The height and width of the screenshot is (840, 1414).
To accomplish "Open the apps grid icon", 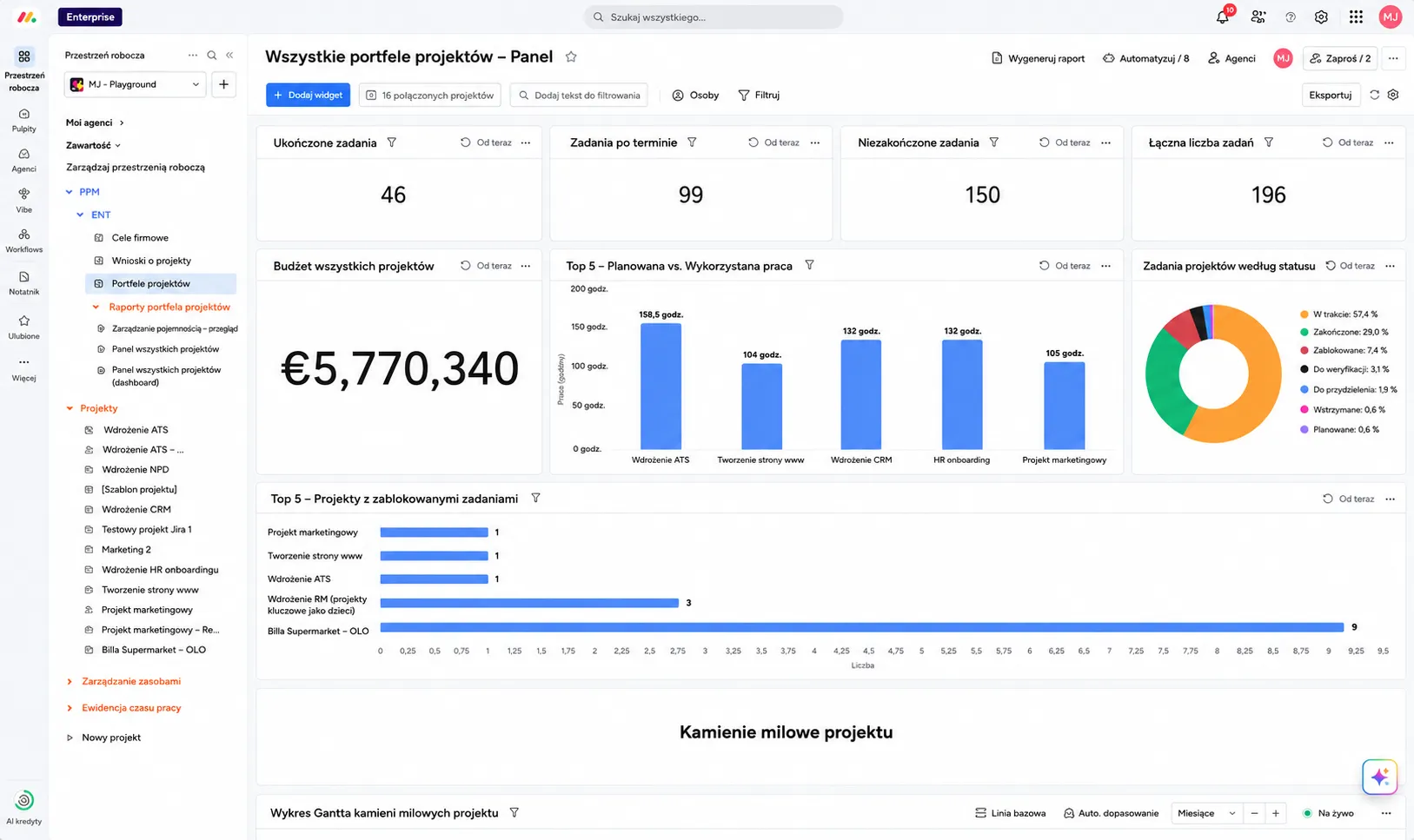I will [x=1356, y=17].
